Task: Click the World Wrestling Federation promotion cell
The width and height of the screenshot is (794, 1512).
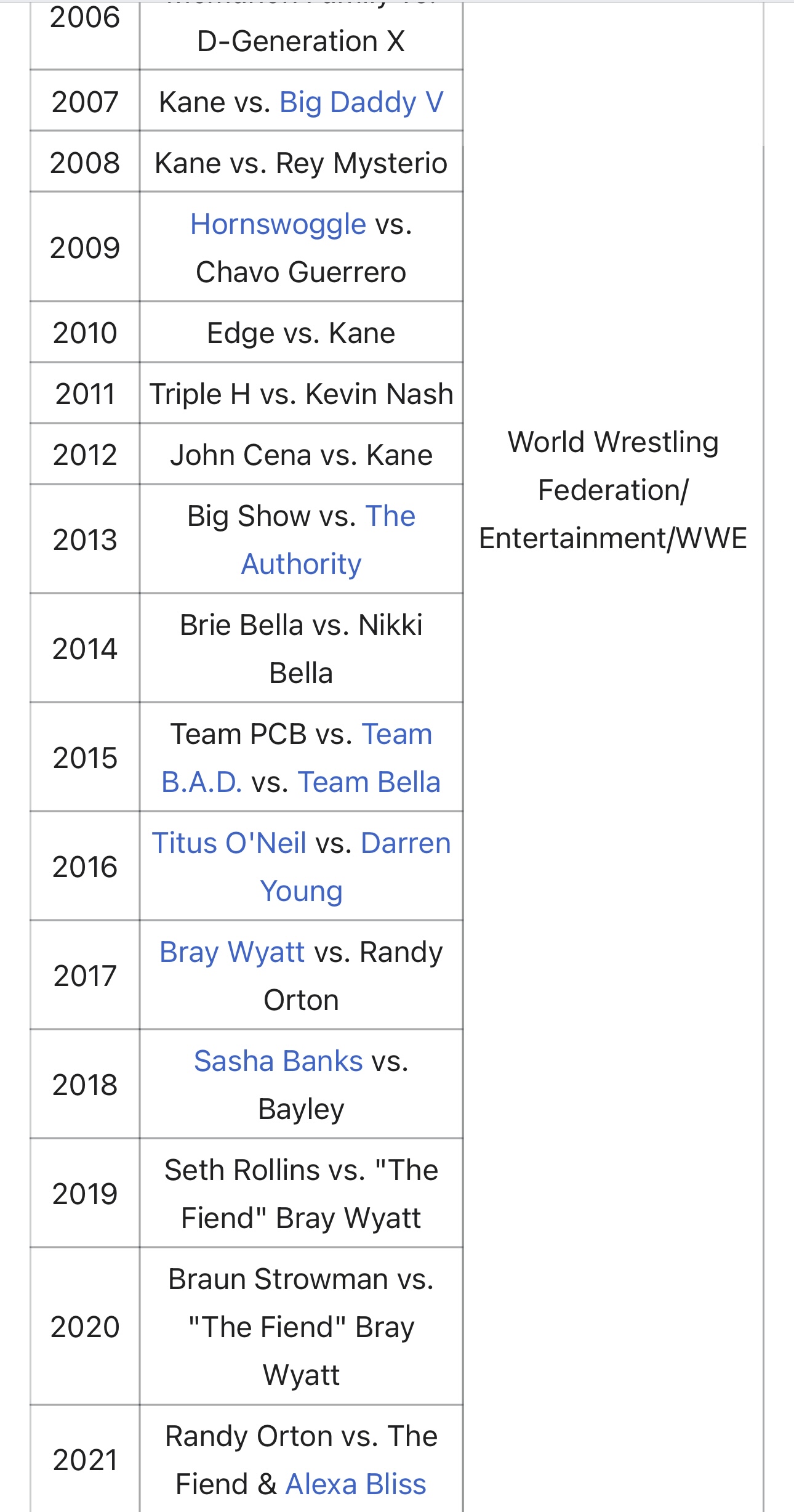Action: [x=612, y=490]
